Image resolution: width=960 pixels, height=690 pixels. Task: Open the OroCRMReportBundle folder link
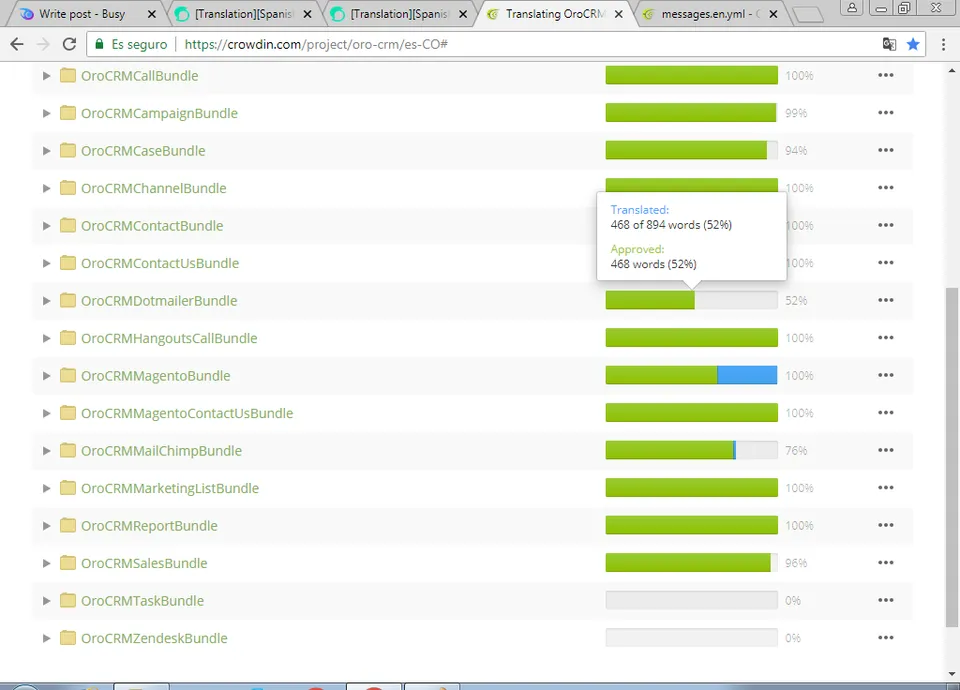coord(149,525)
